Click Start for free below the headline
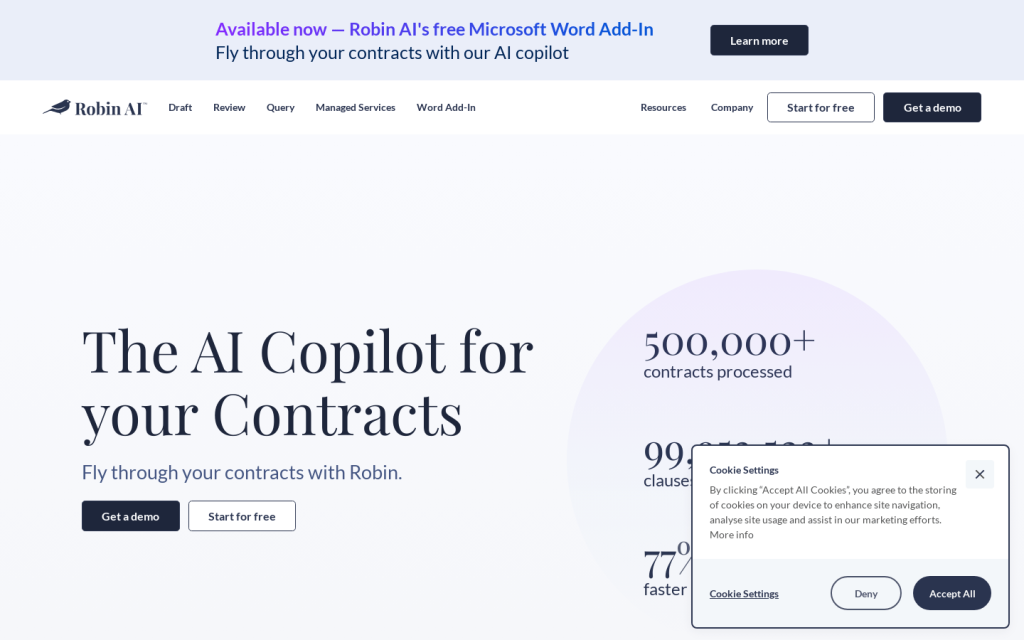The image size is (1024, 640). click(242, 516)
